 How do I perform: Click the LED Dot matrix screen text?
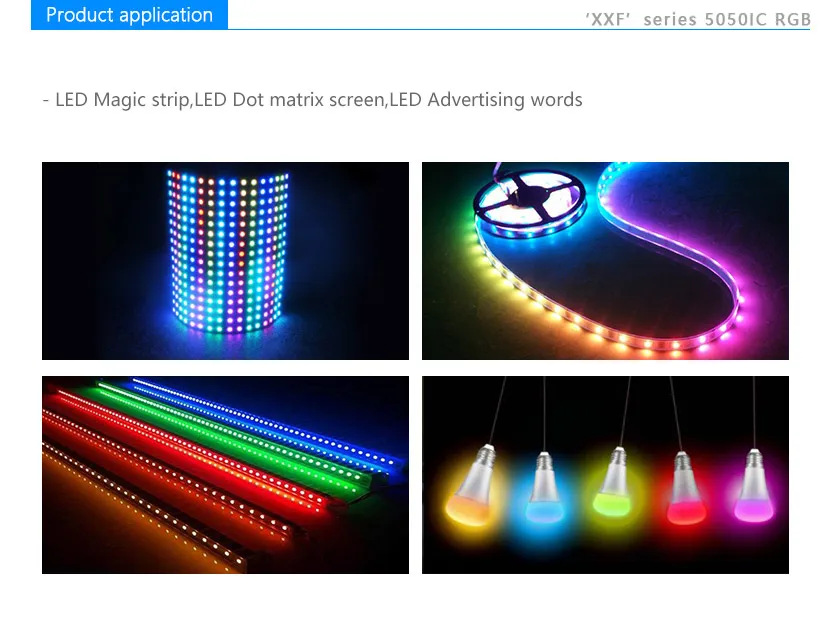tap(290, 99)
